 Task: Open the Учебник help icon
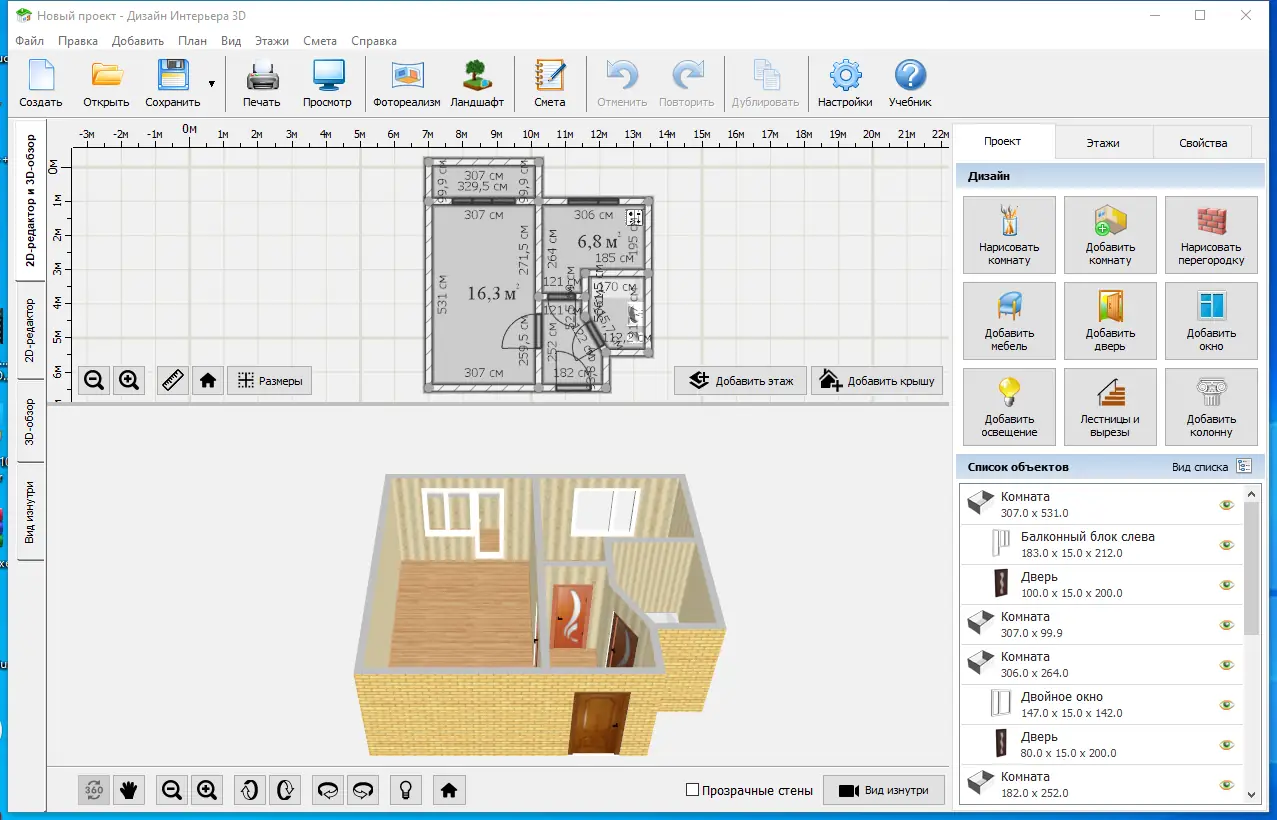point(910,84)
